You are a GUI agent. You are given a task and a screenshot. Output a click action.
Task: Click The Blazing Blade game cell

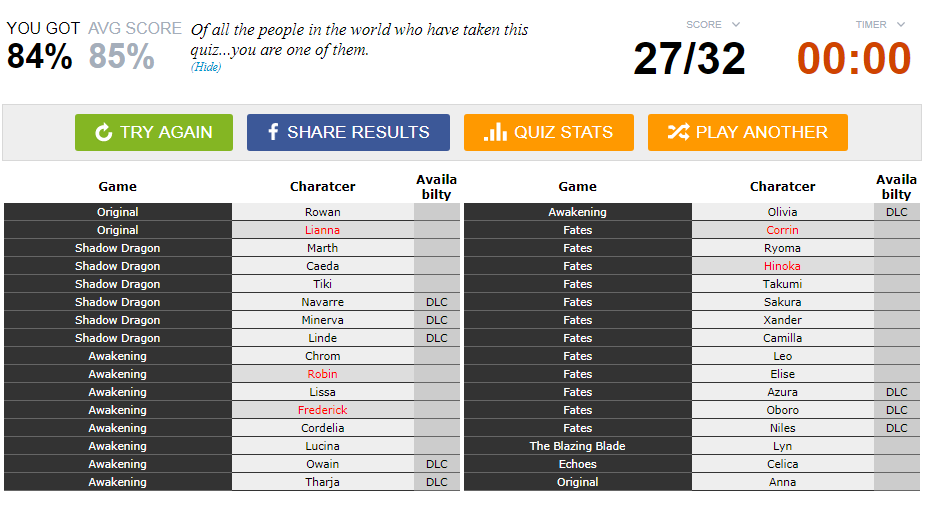pos(578,446)
